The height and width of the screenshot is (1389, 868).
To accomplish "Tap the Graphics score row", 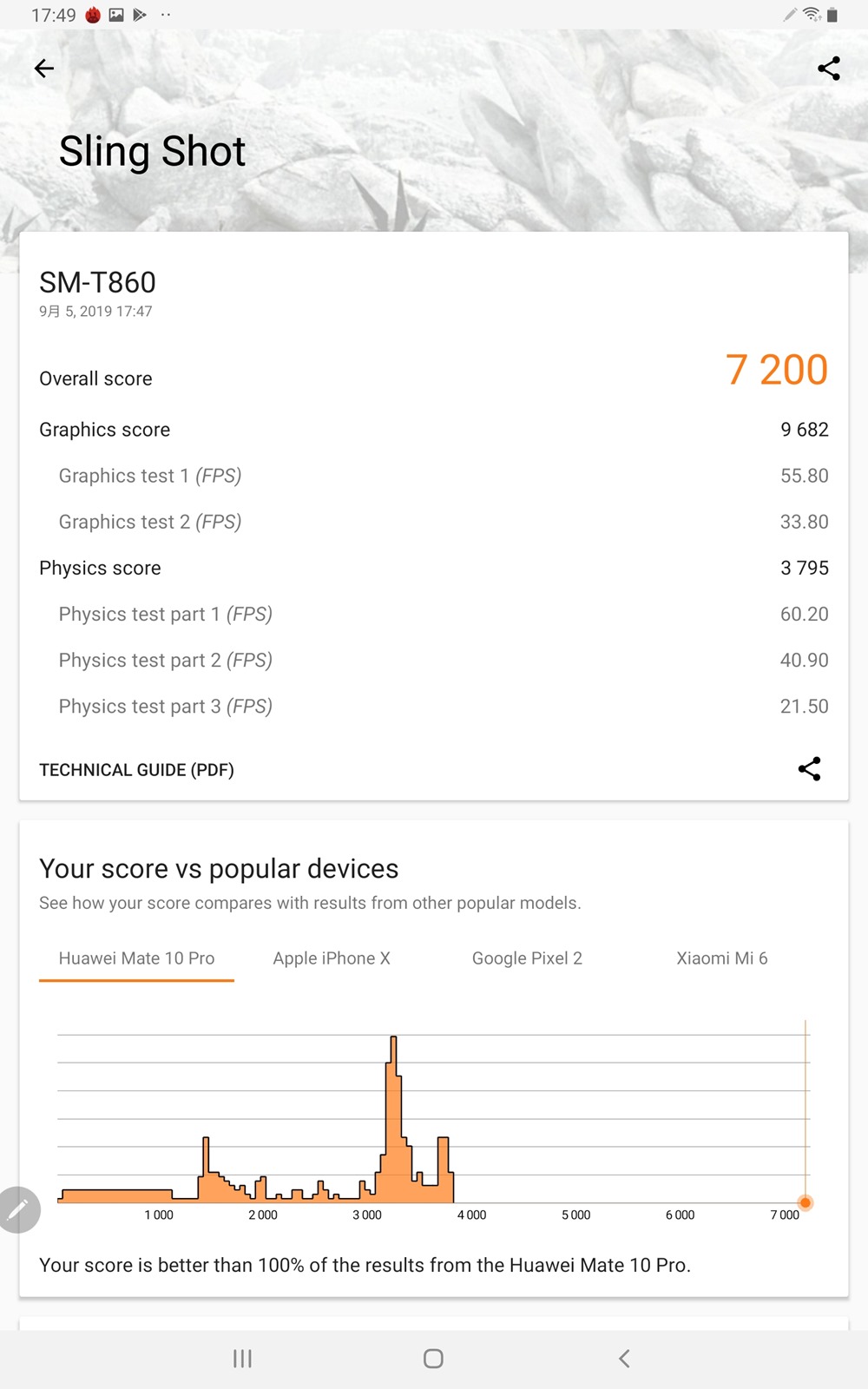I will pyautogui.click(x=434, y=430).
